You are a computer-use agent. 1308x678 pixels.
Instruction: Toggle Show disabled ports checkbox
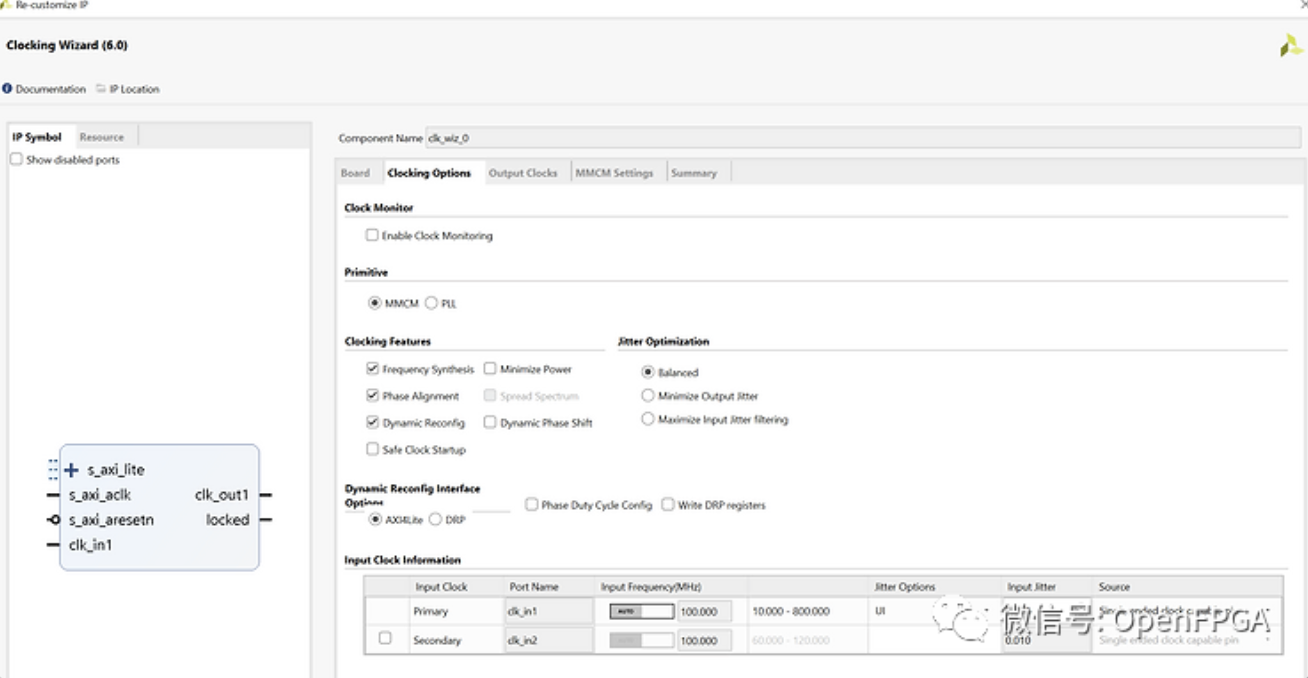pos(16,159)
